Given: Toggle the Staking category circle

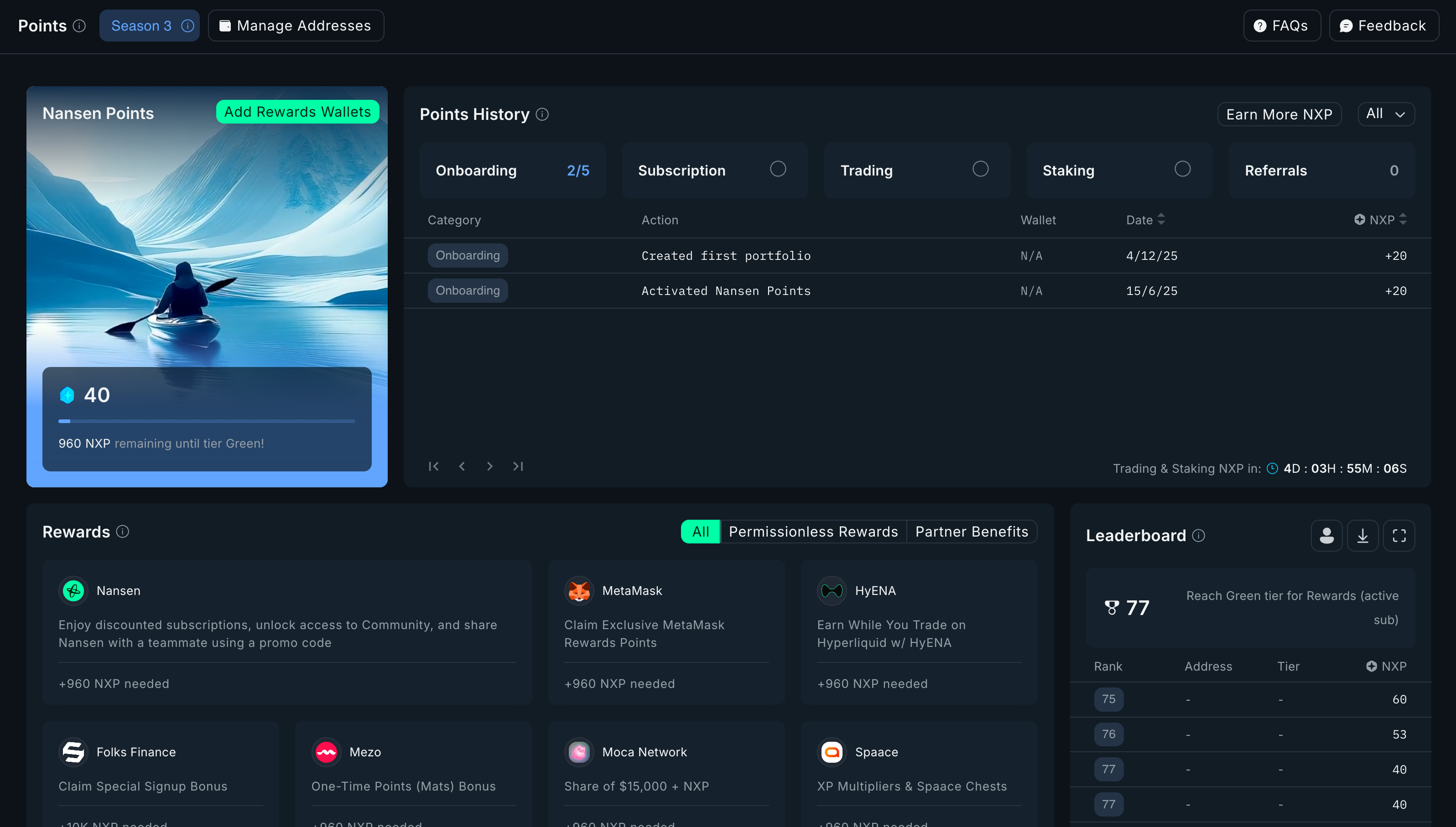Looking at the screenshot, I should click(x=1183, y=169).
